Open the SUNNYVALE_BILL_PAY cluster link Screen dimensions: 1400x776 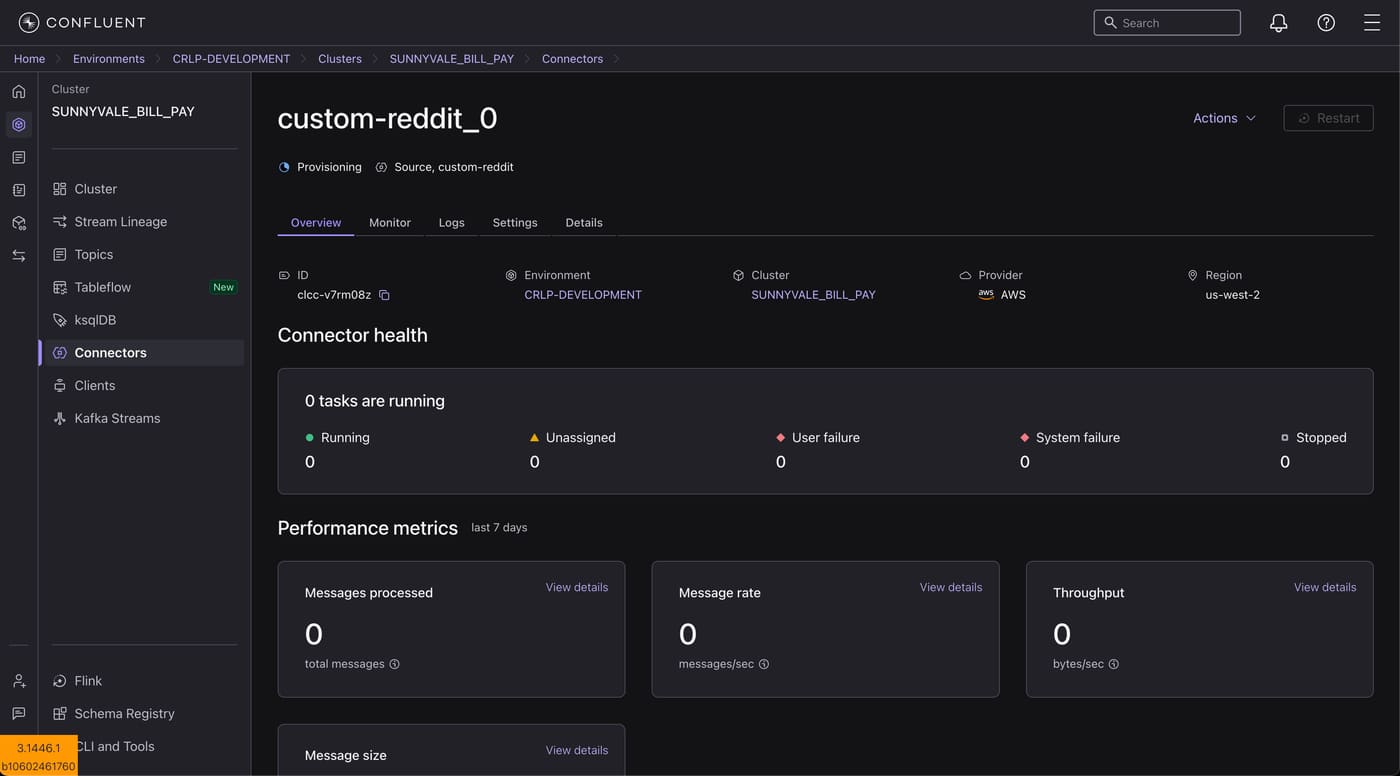813,295
